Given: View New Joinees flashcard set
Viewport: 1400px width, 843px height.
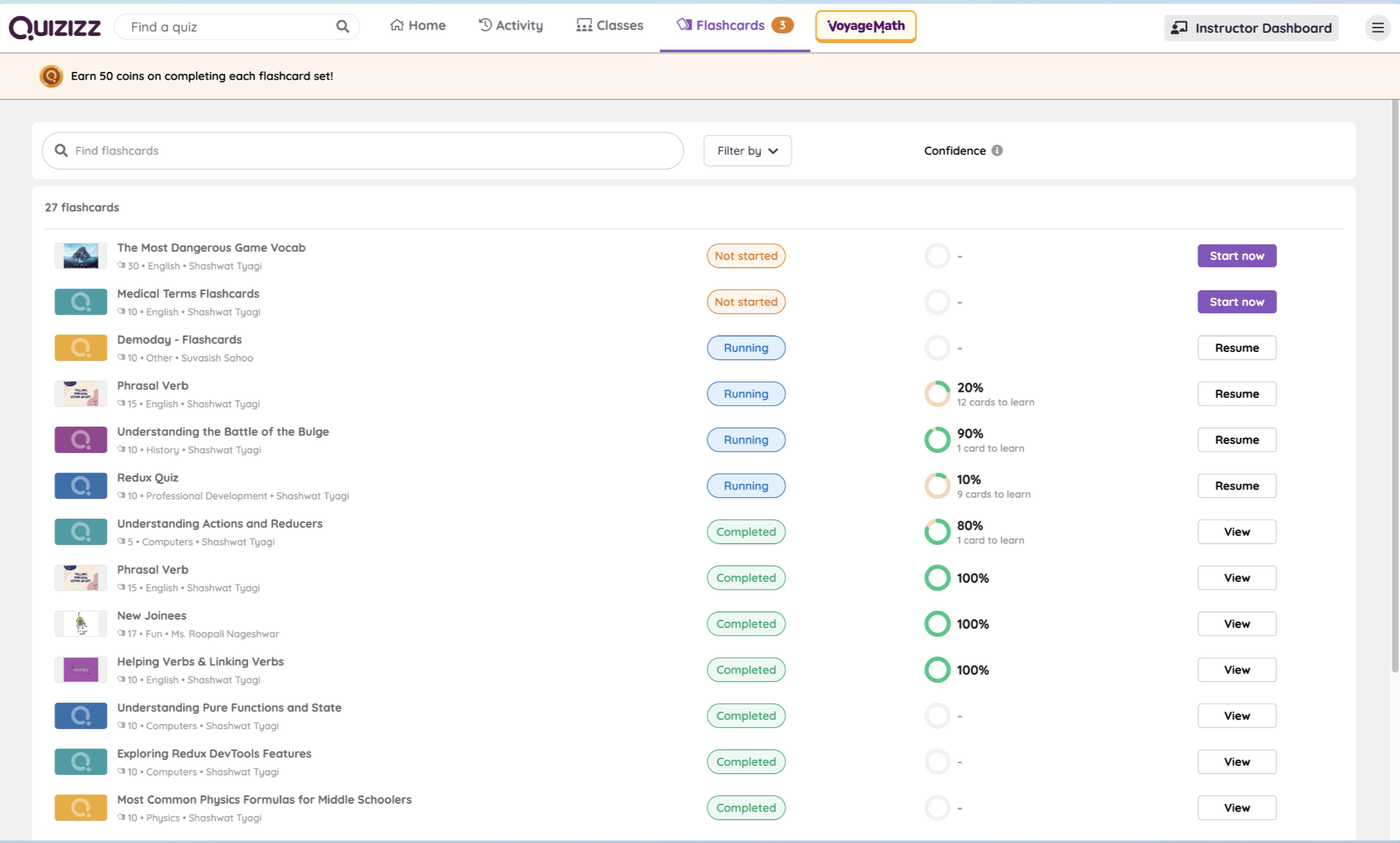Looking at the screenshot, I should pyautogui.click(x=1236, y=624).
